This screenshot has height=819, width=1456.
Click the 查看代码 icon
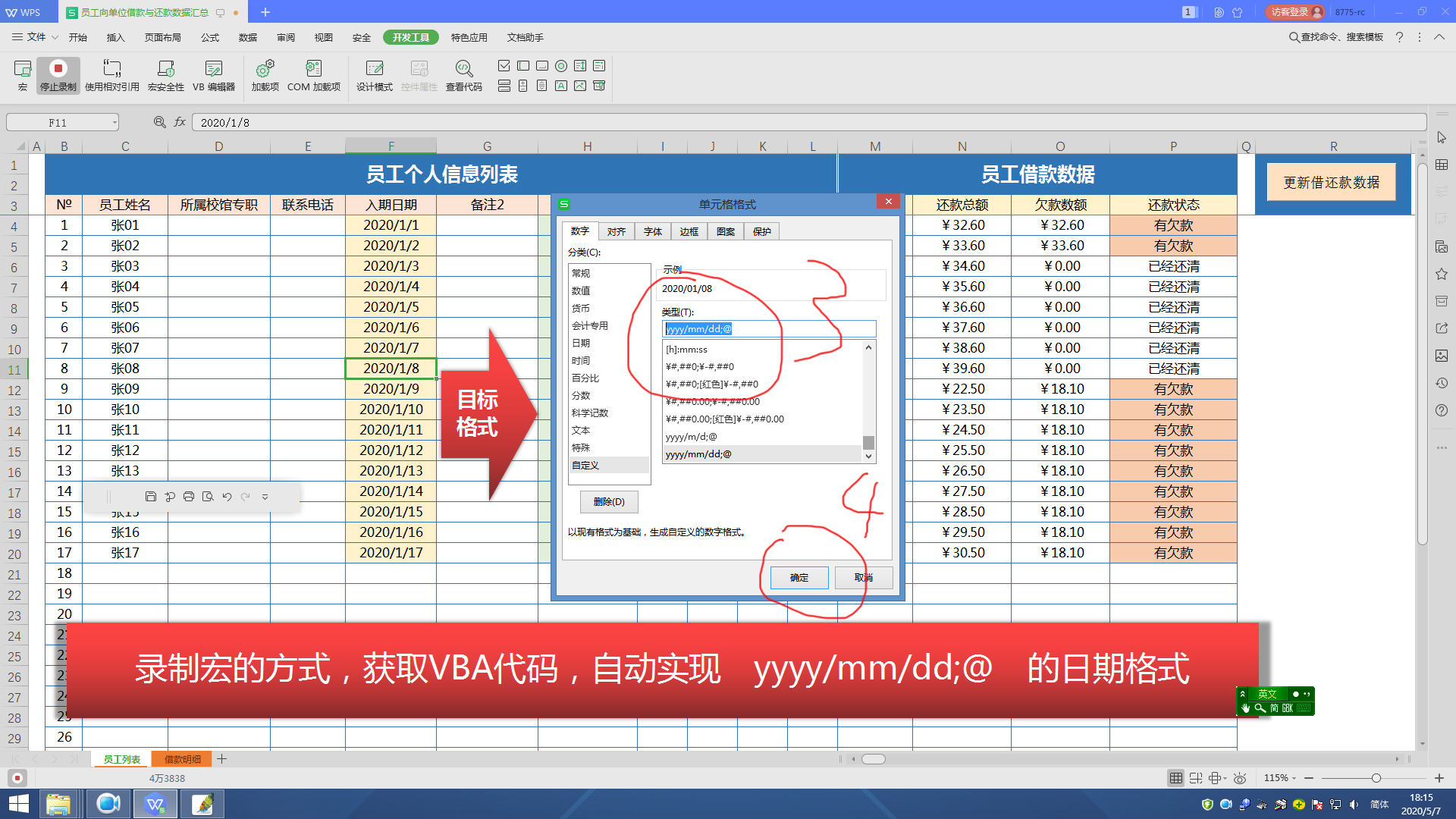point(463,74)
